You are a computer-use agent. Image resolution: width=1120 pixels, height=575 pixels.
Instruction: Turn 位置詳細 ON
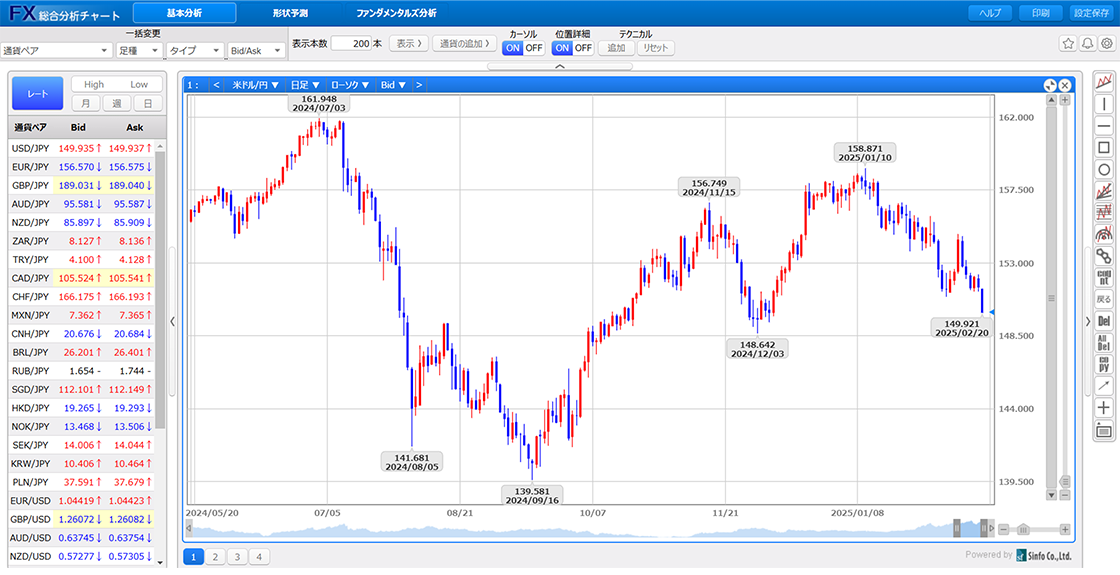(562, 48)
